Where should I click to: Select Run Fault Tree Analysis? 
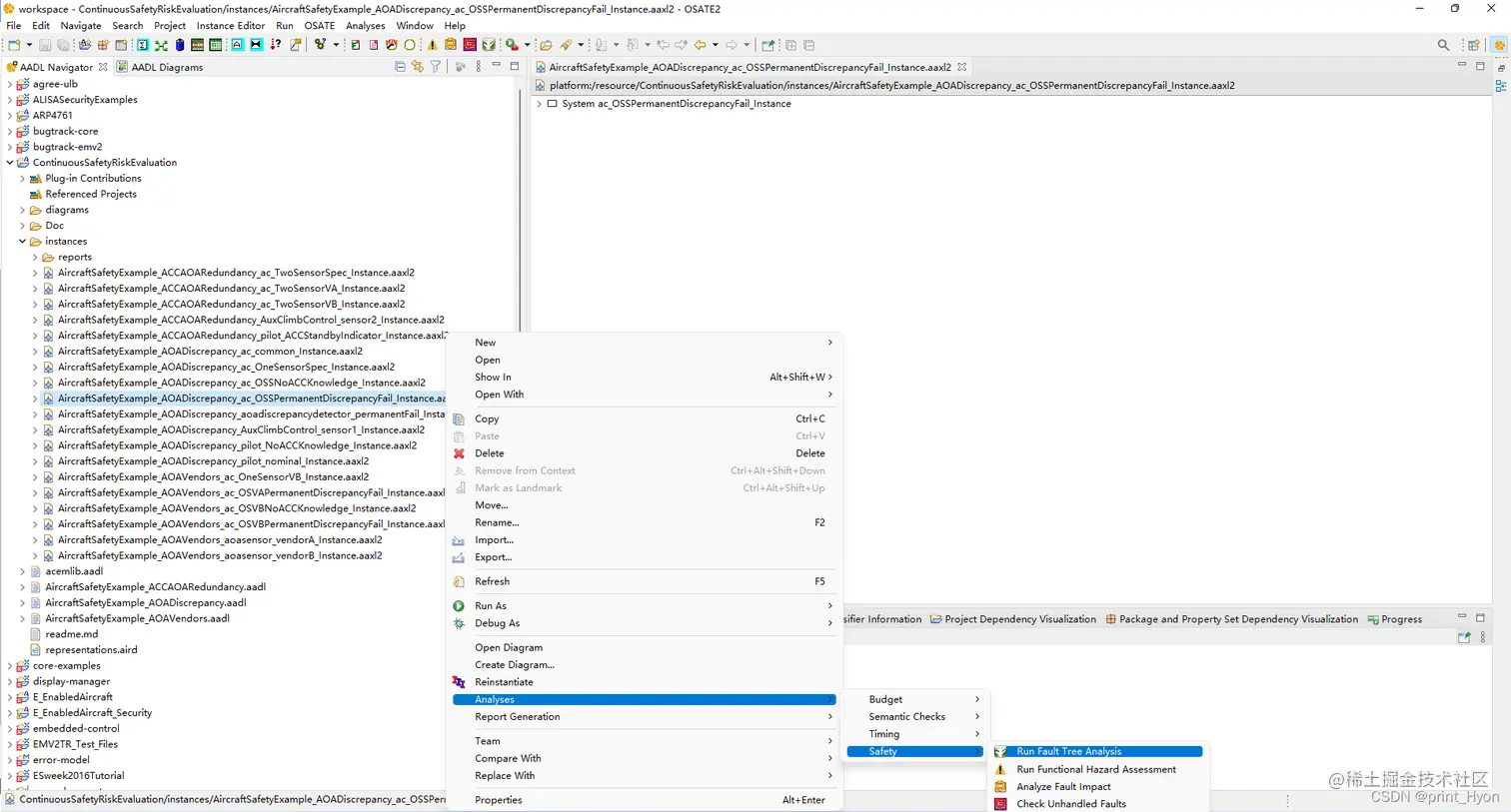pos(1098,752)
